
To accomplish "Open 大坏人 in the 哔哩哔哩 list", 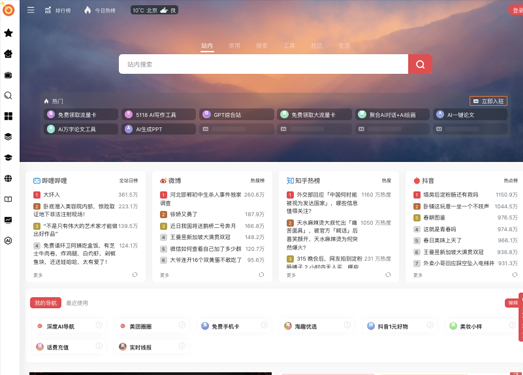I will point(52,195).
